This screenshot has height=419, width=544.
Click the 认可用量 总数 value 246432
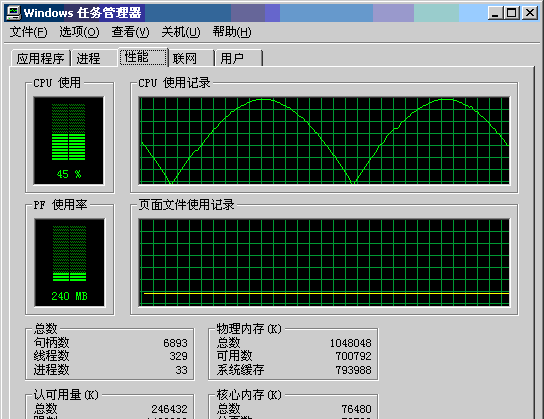coord(169,409)
